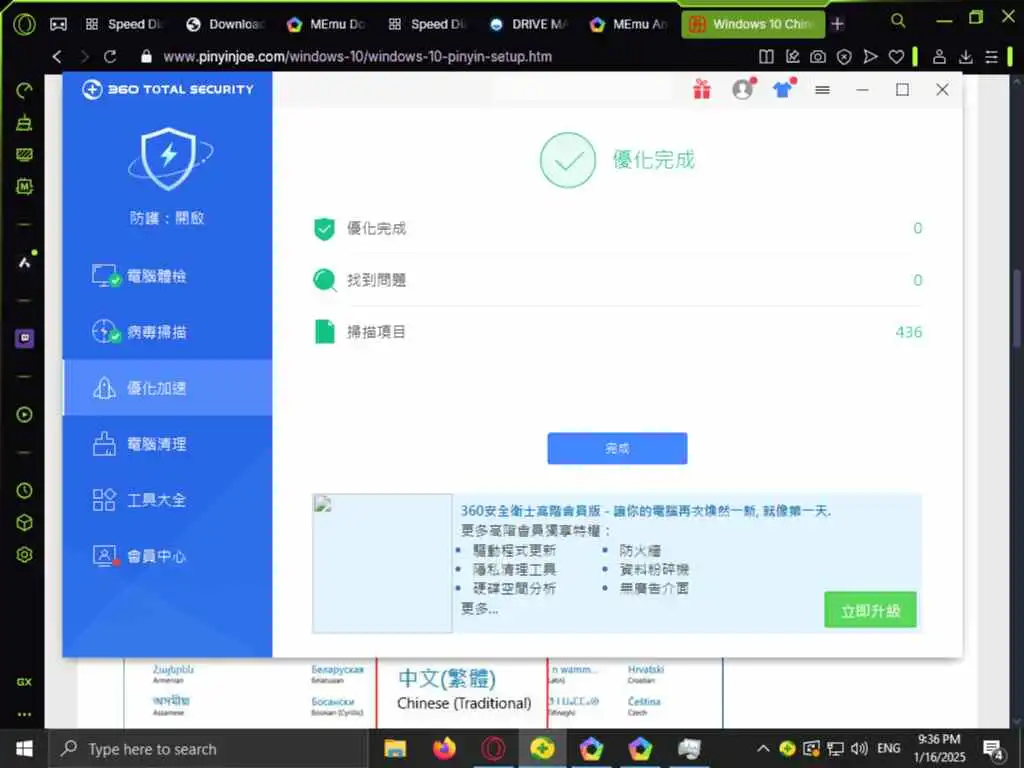Click the 更多... text in promo
Screen dimensions: 1024x768
[479, 609]
